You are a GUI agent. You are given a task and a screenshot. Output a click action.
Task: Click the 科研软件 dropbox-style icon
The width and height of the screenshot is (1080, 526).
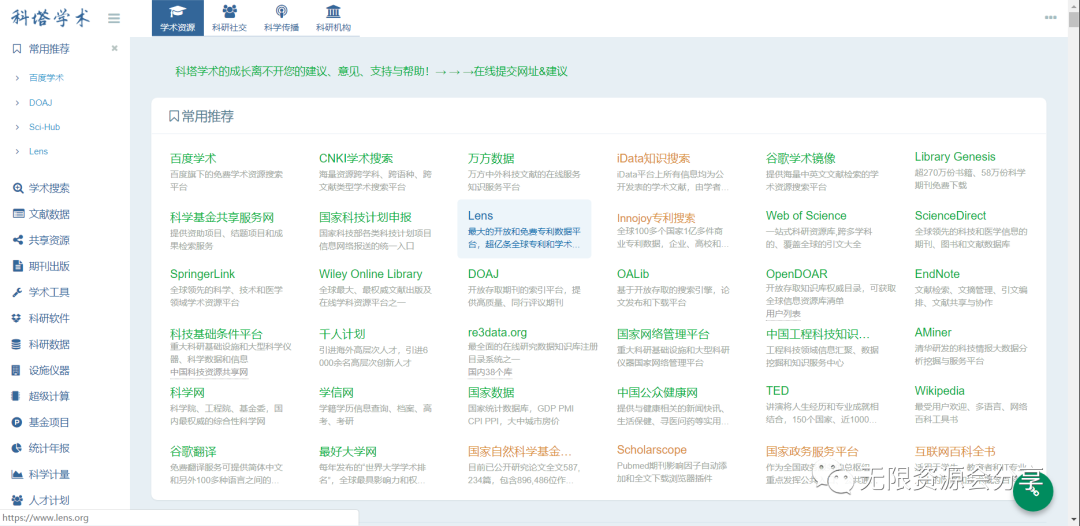tap(18, 318)
